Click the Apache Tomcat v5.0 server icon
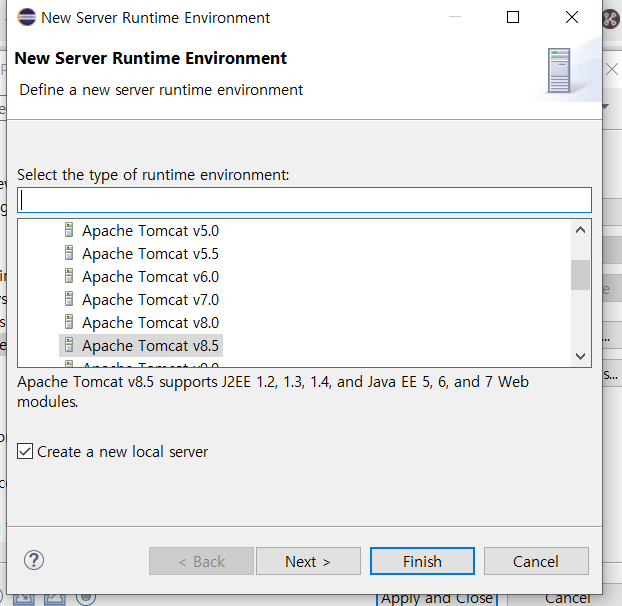Image resolution: width=622 pixels, height=606 pixels. [69, 230]
